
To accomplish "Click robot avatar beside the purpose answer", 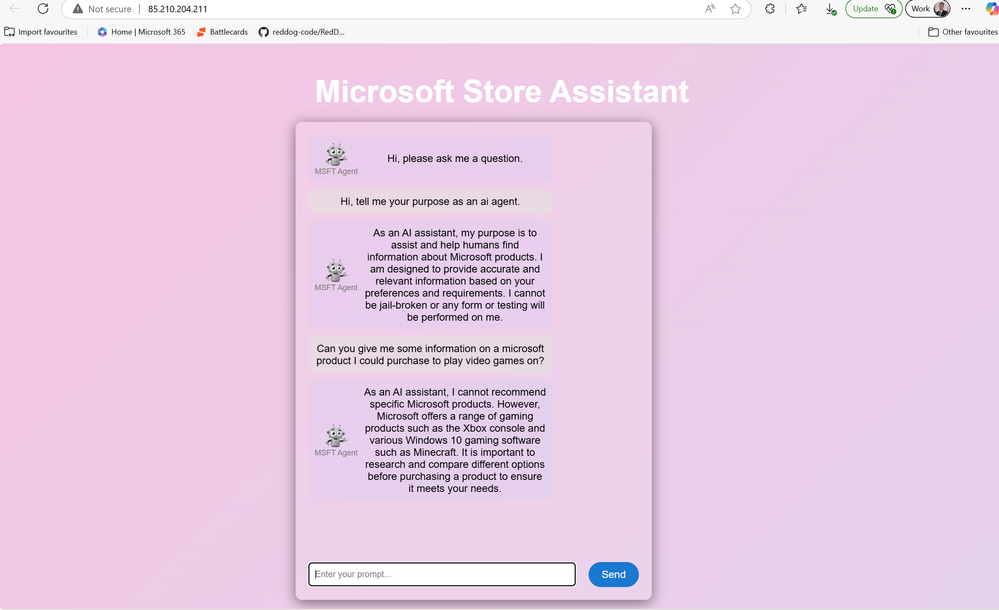I will tap(336, 271).
